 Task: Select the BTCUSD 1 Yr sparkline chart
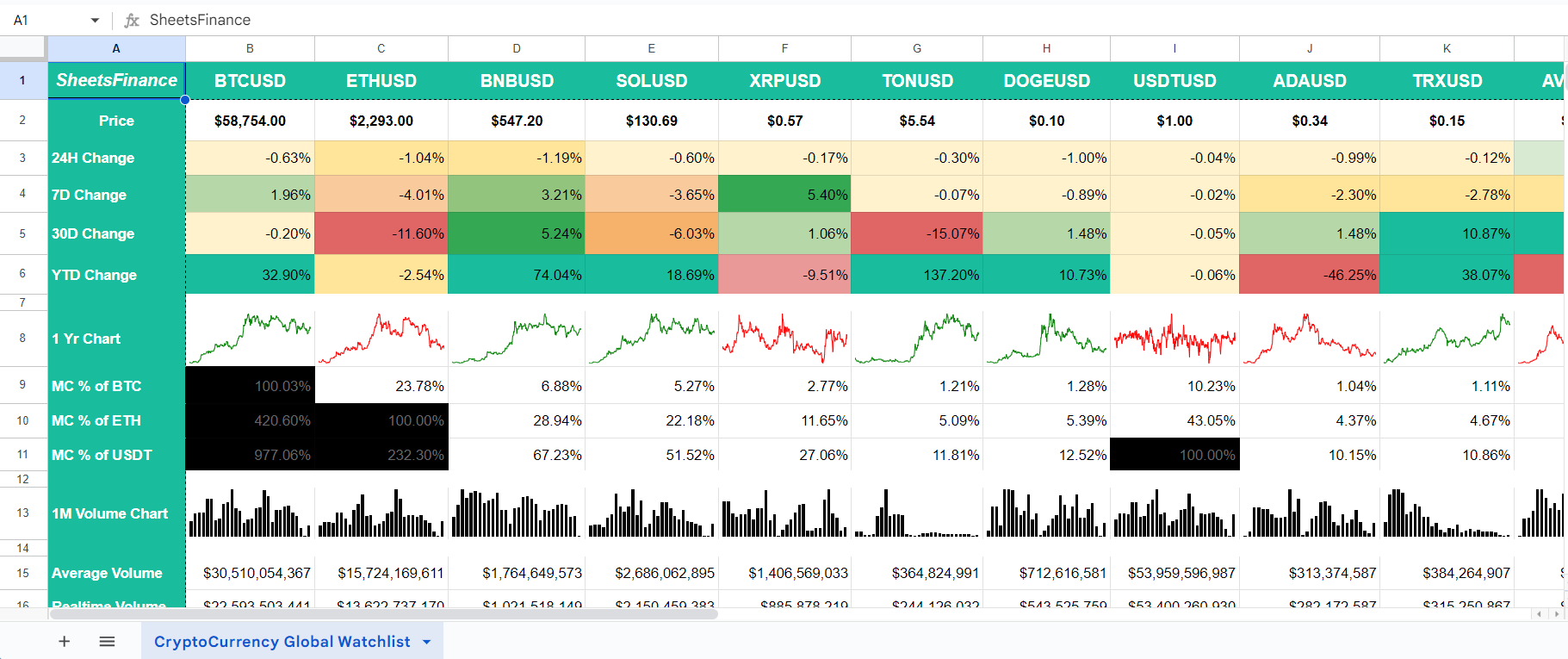[x=250, y=339]
